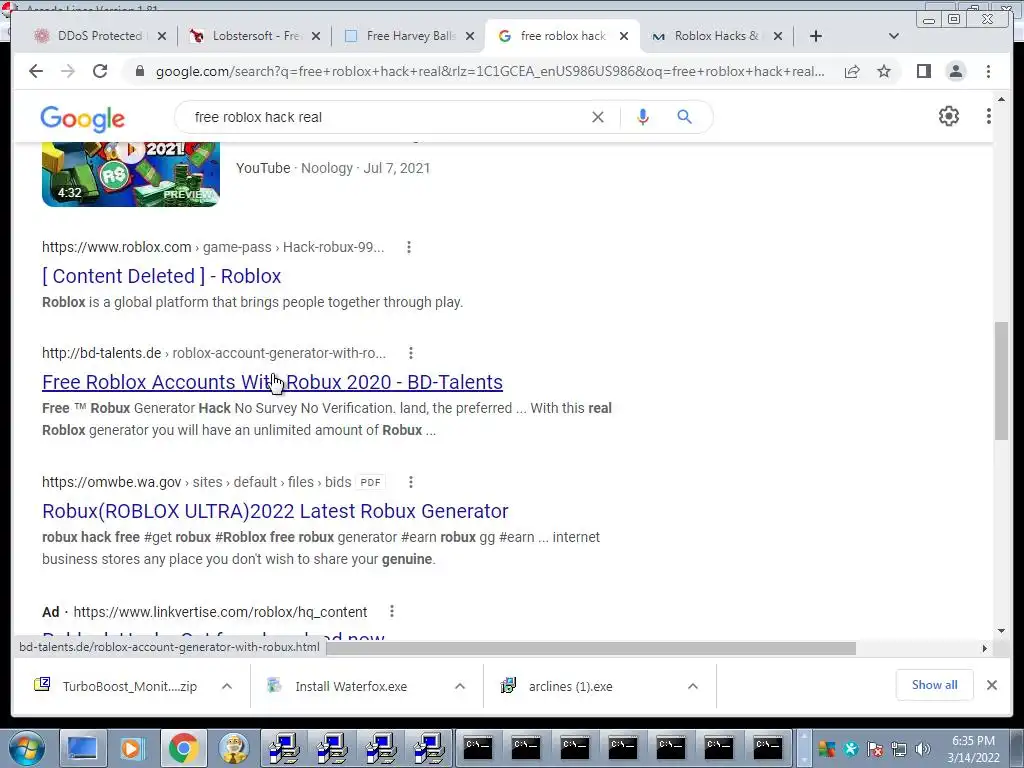Click the forward navigation arrow
Viewport: 1024px width, 768px height.
(x=68, y=71)
